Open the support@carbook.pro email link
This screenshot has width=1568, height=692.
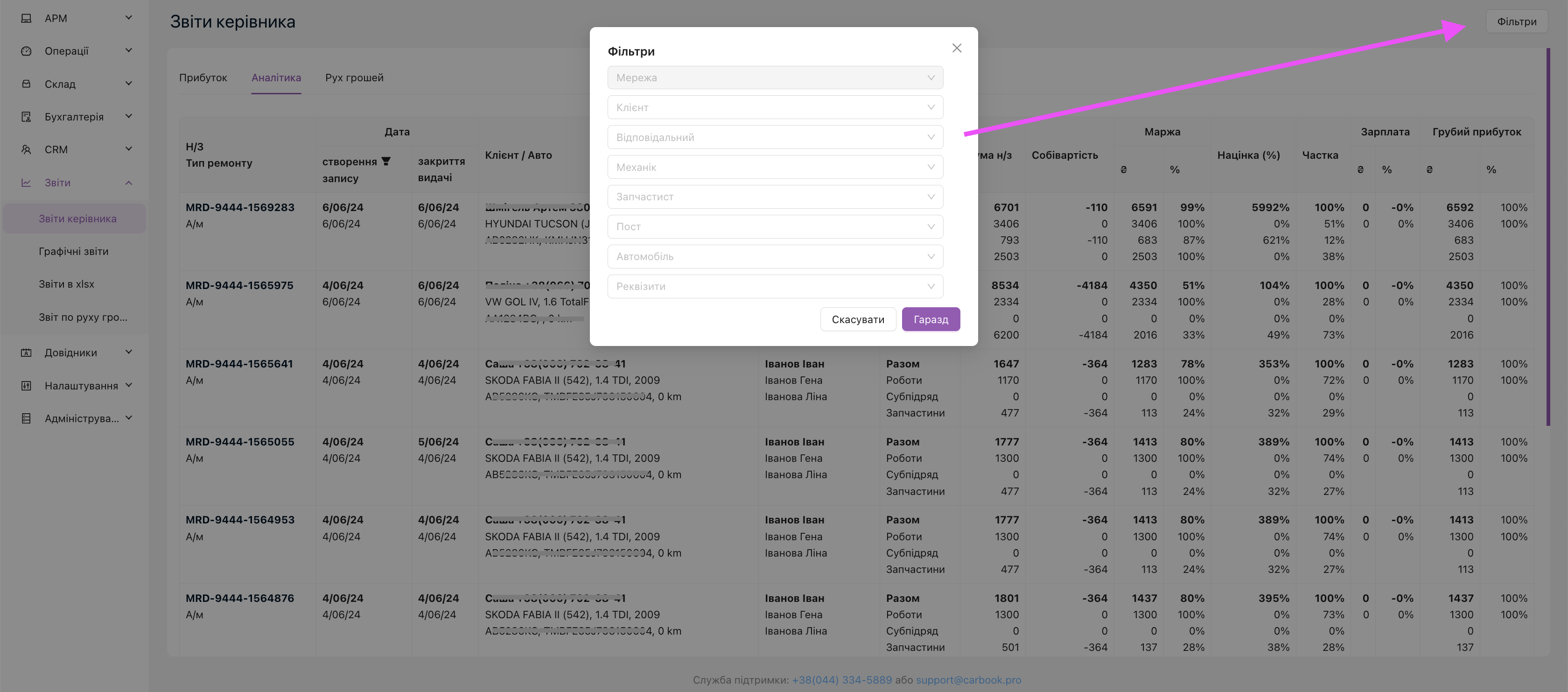968,680
